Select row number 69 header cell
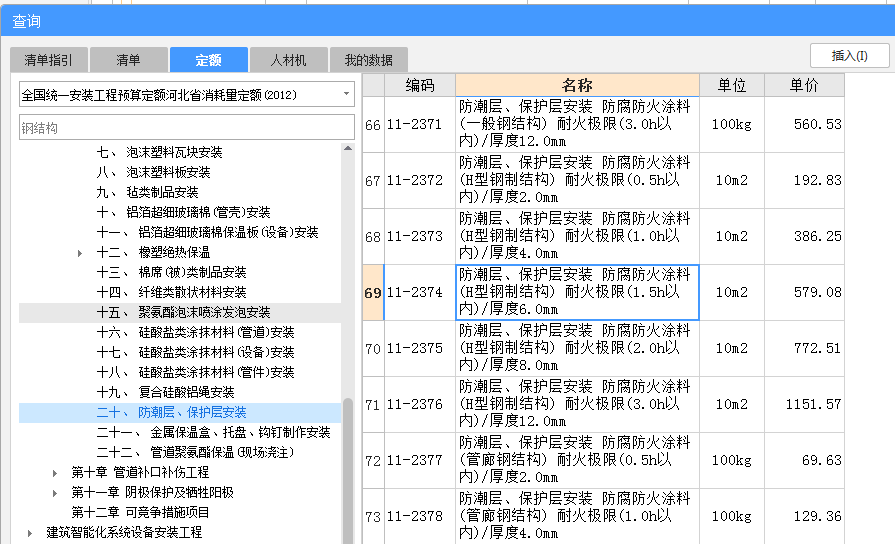The height and width of the screenshot is (544, 895). [x=373, y=292]
